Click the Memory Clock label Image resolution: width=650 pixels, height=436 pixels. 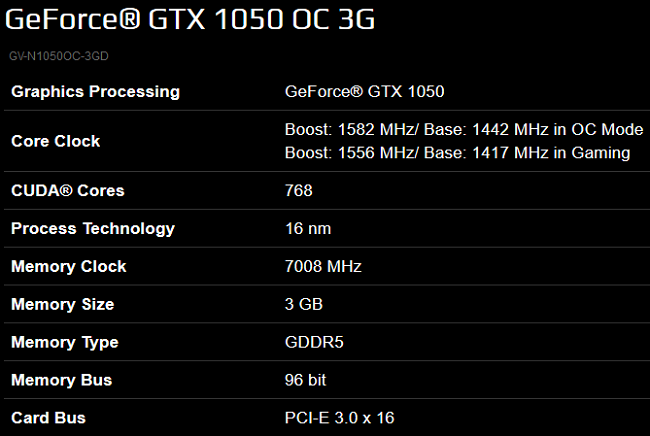68,266
